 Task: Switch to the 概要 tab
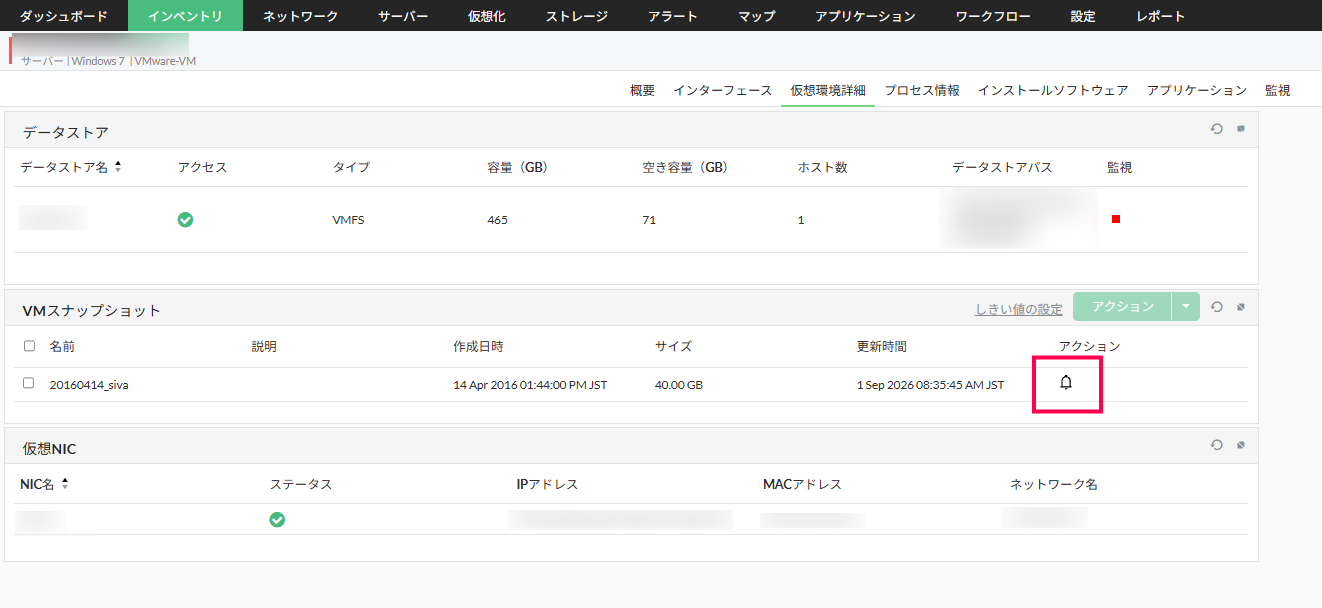point(642,90)
